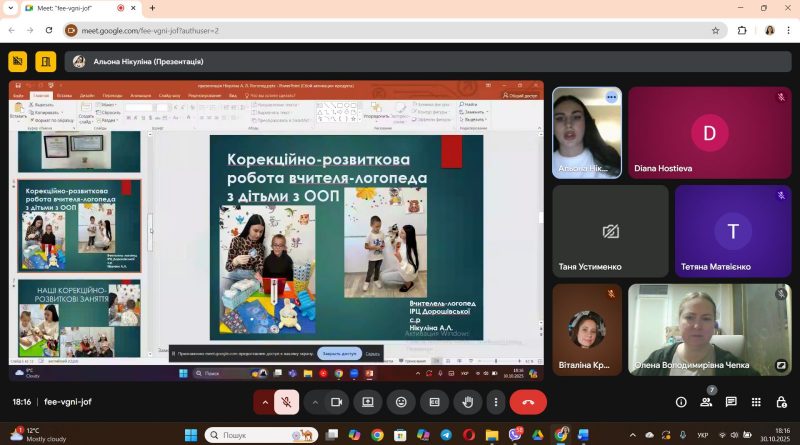800x445 pixels.
Task: Raise hand in the meeting
Action: click(x=467, y=402)
